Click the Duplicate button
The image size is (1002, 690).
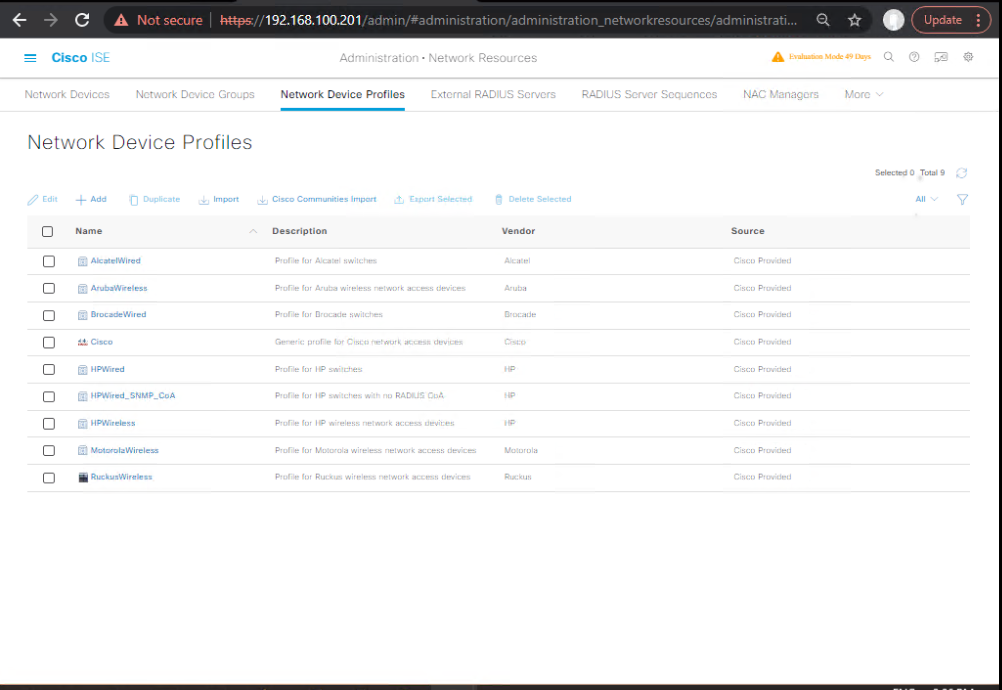(x=155, y=199)
